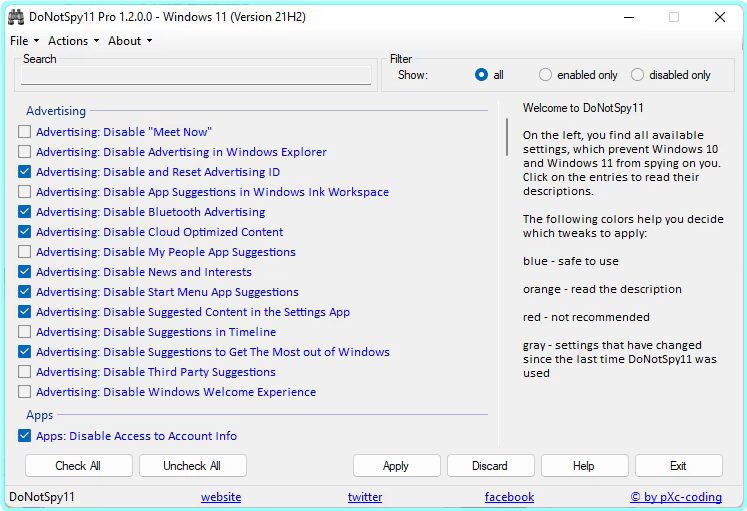Open the "© by pXc-coding" link
The width and height of the screenshot is (747, 511).
(x=676, y=497)
